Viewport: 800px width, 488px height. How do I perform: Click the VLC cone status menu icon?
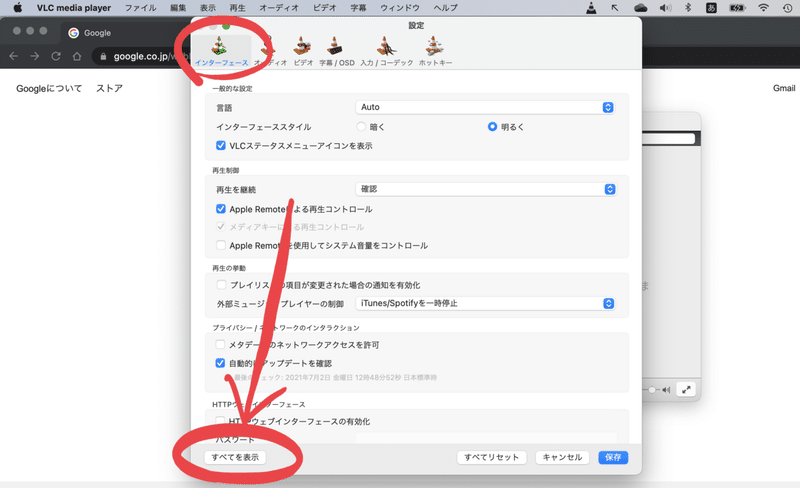pos(591,8)
